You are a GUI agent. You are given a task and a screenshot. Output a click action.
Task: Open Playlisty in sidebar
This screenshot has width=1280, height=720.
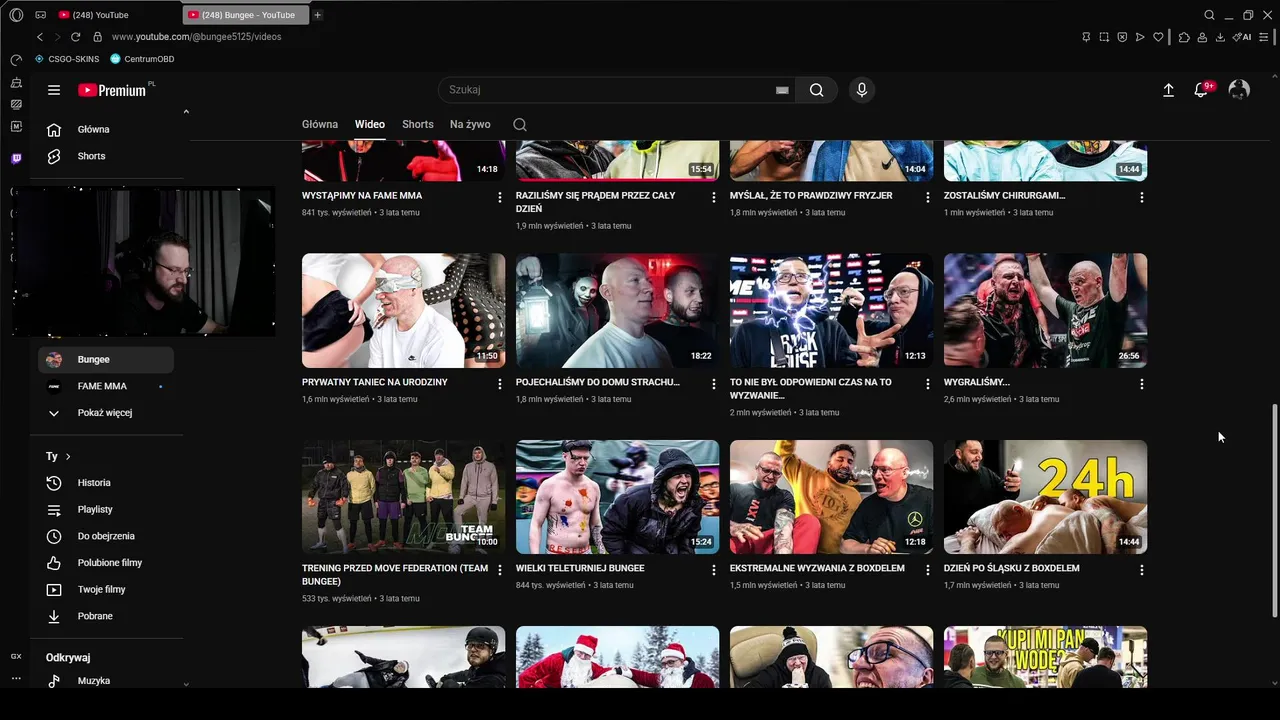(x=106, y=510)
